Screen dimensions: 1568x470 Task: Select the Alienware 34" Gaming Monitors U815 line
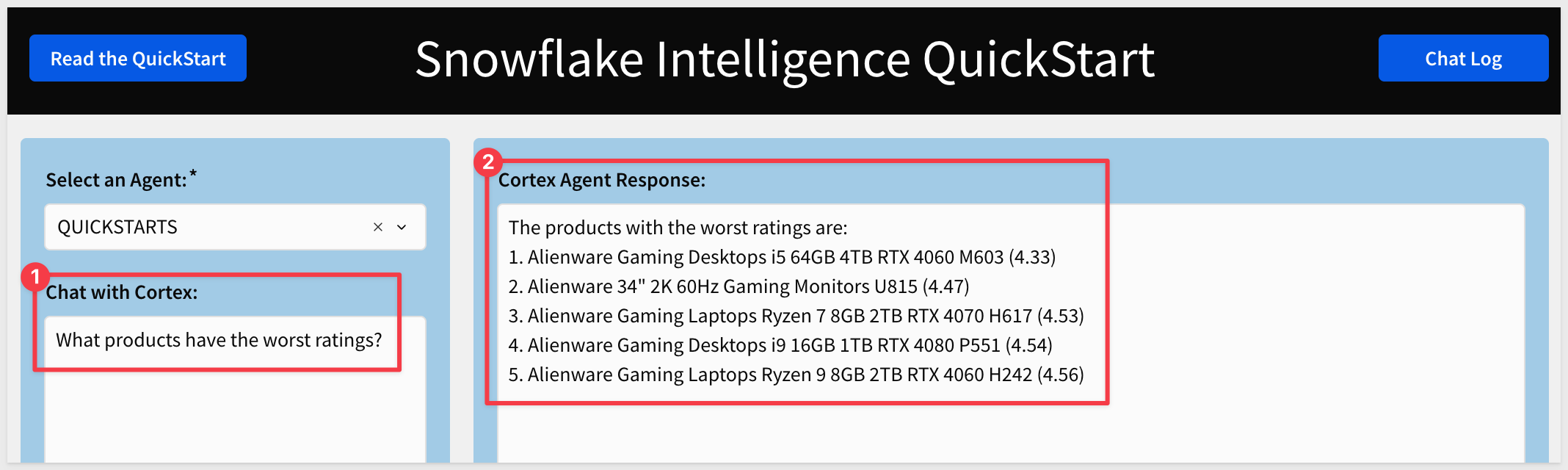pos(738,286)
